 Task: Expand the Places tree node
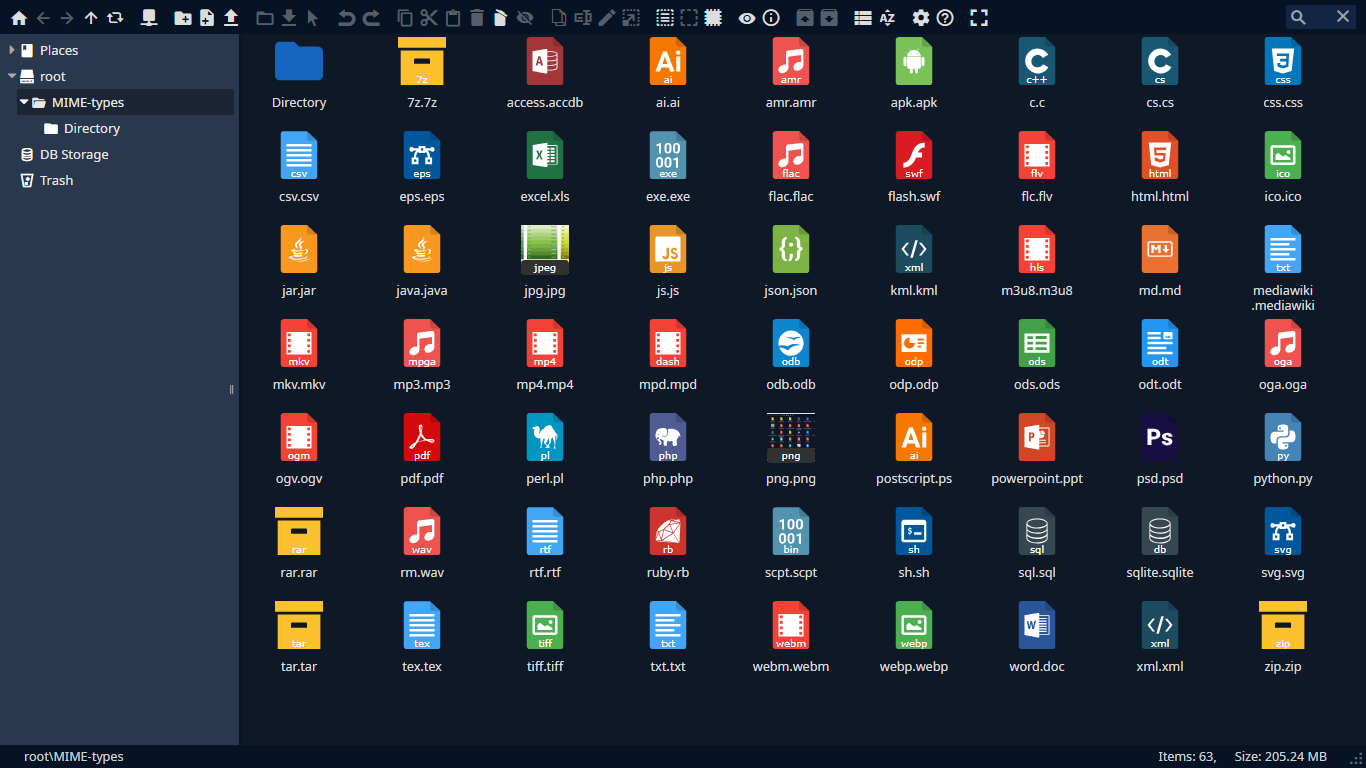click(x=12, y=50)
